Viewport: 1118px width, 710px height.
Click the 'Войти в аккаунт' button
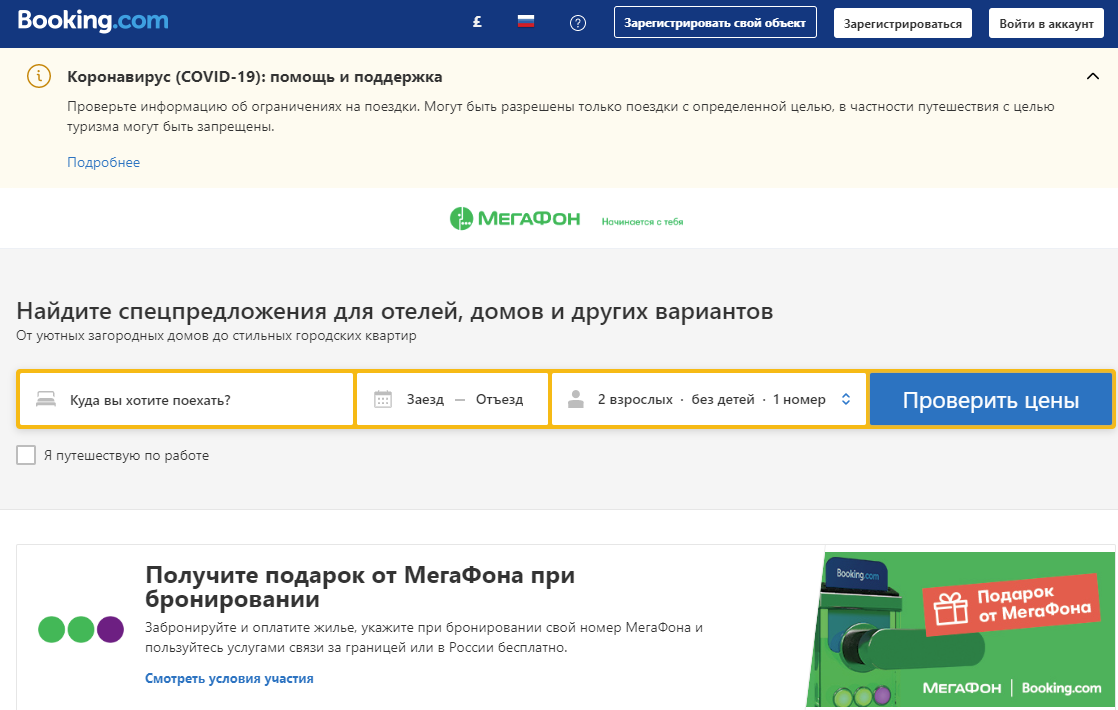(x=1046, y=24)
